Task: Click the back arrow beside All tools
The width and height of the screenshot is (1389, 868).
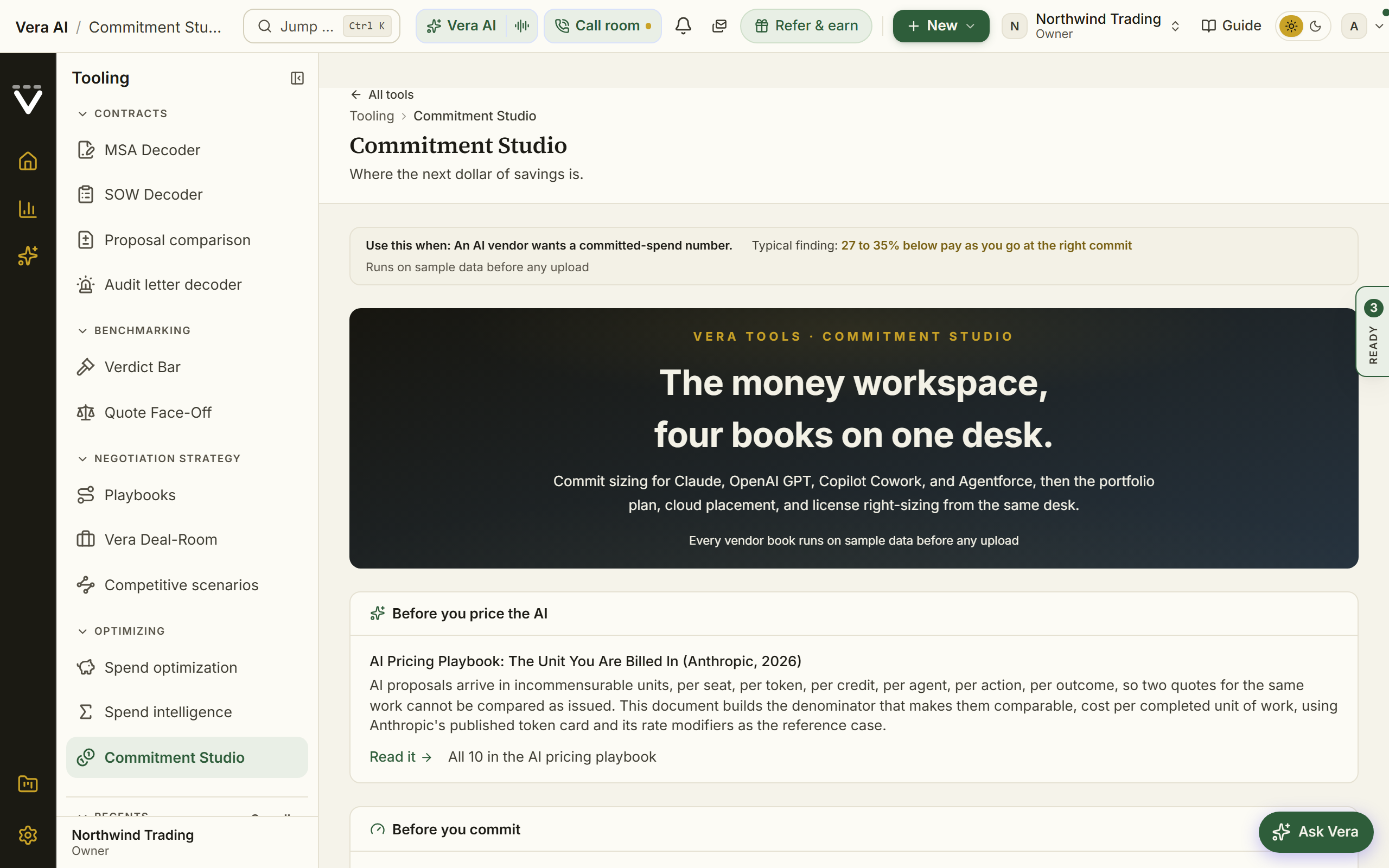Action: 356,95
